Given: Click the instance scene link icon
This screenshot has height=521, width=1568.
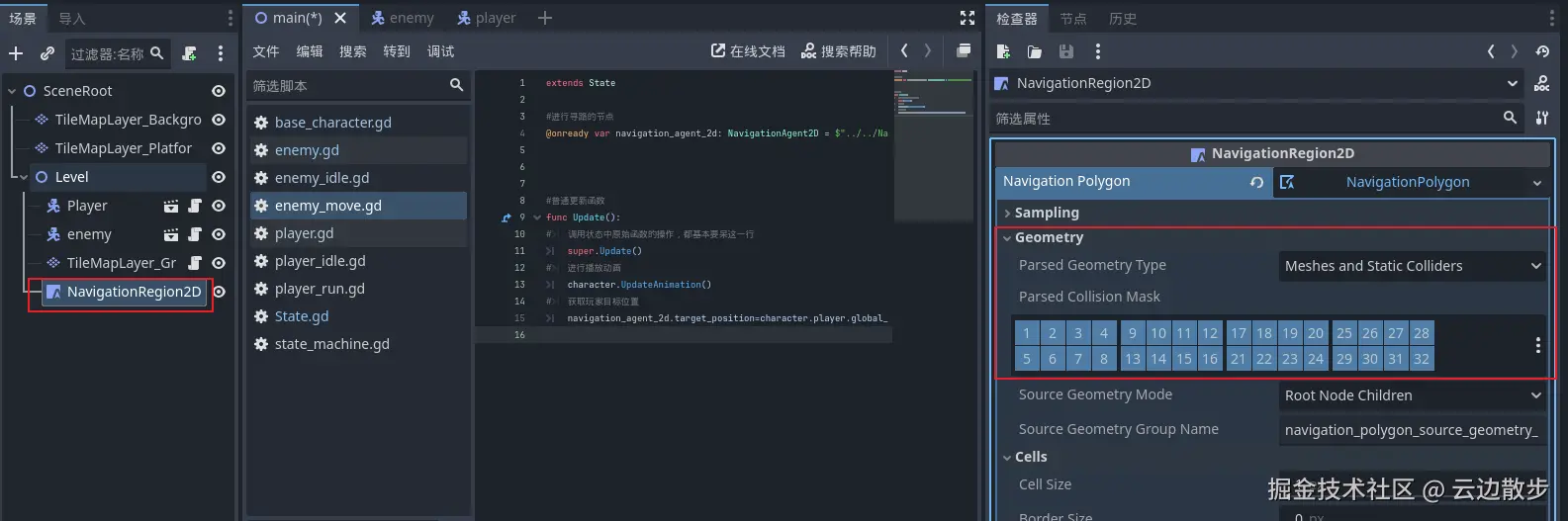Looking at the screenshot, I should click(46, 53).
